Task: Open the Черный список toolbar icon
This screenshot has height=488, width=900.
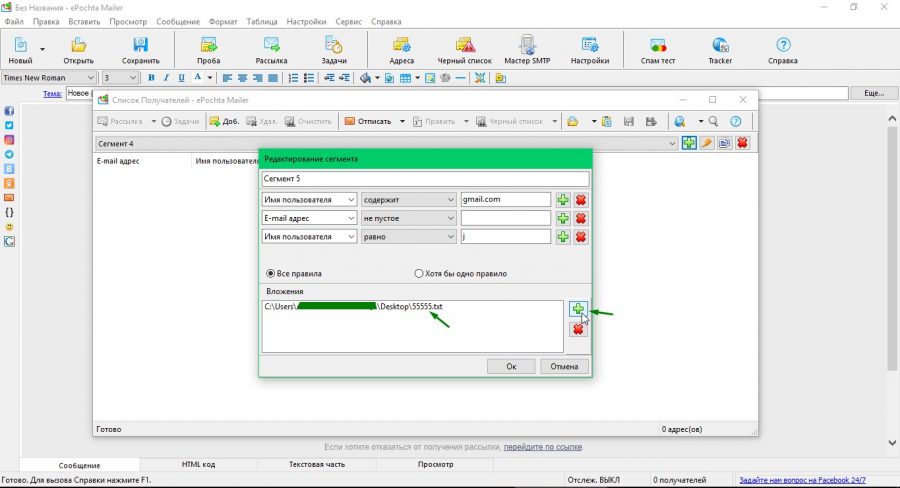Action: 464,51
